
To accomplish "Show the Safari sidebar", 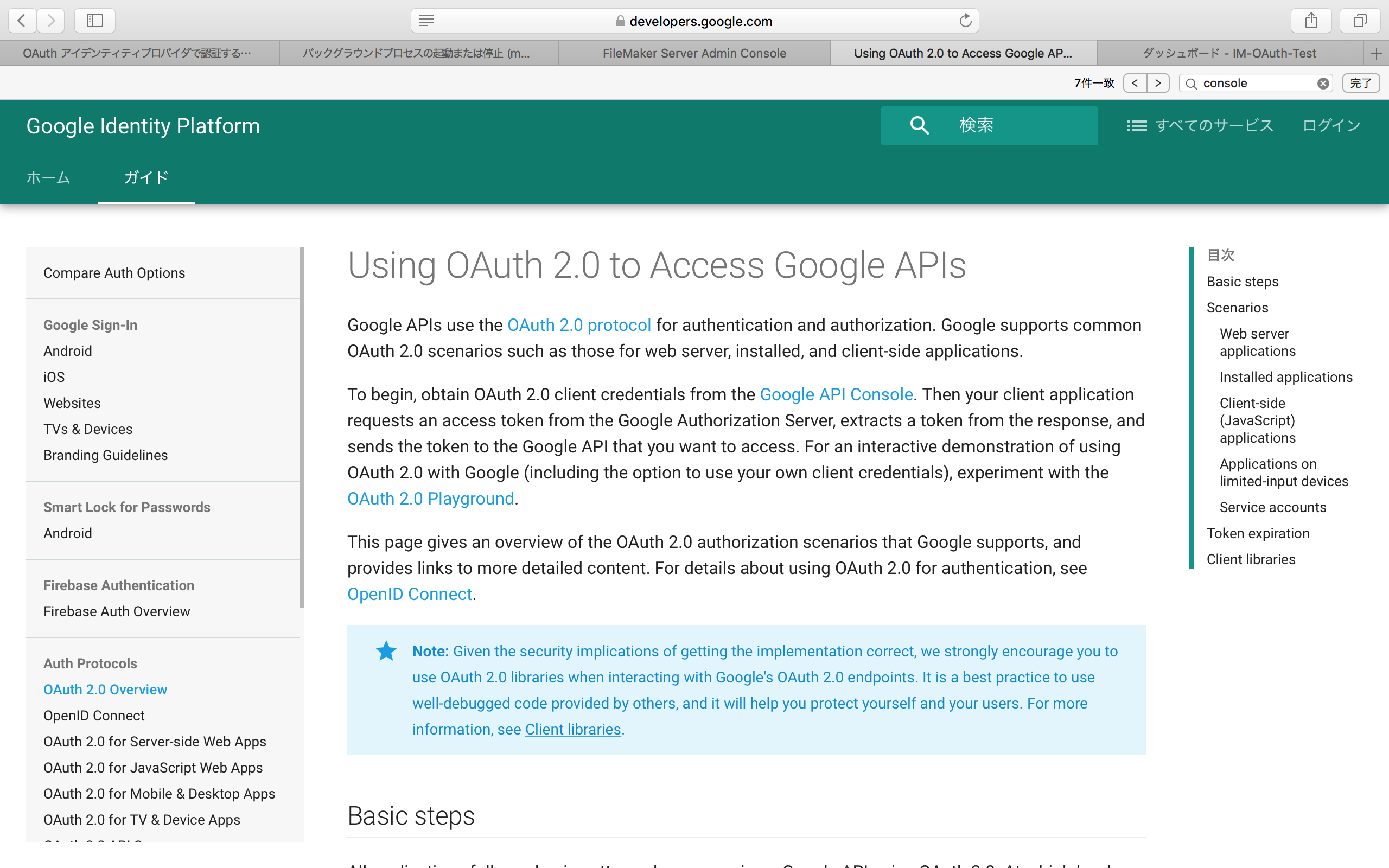I will point(95,21).
